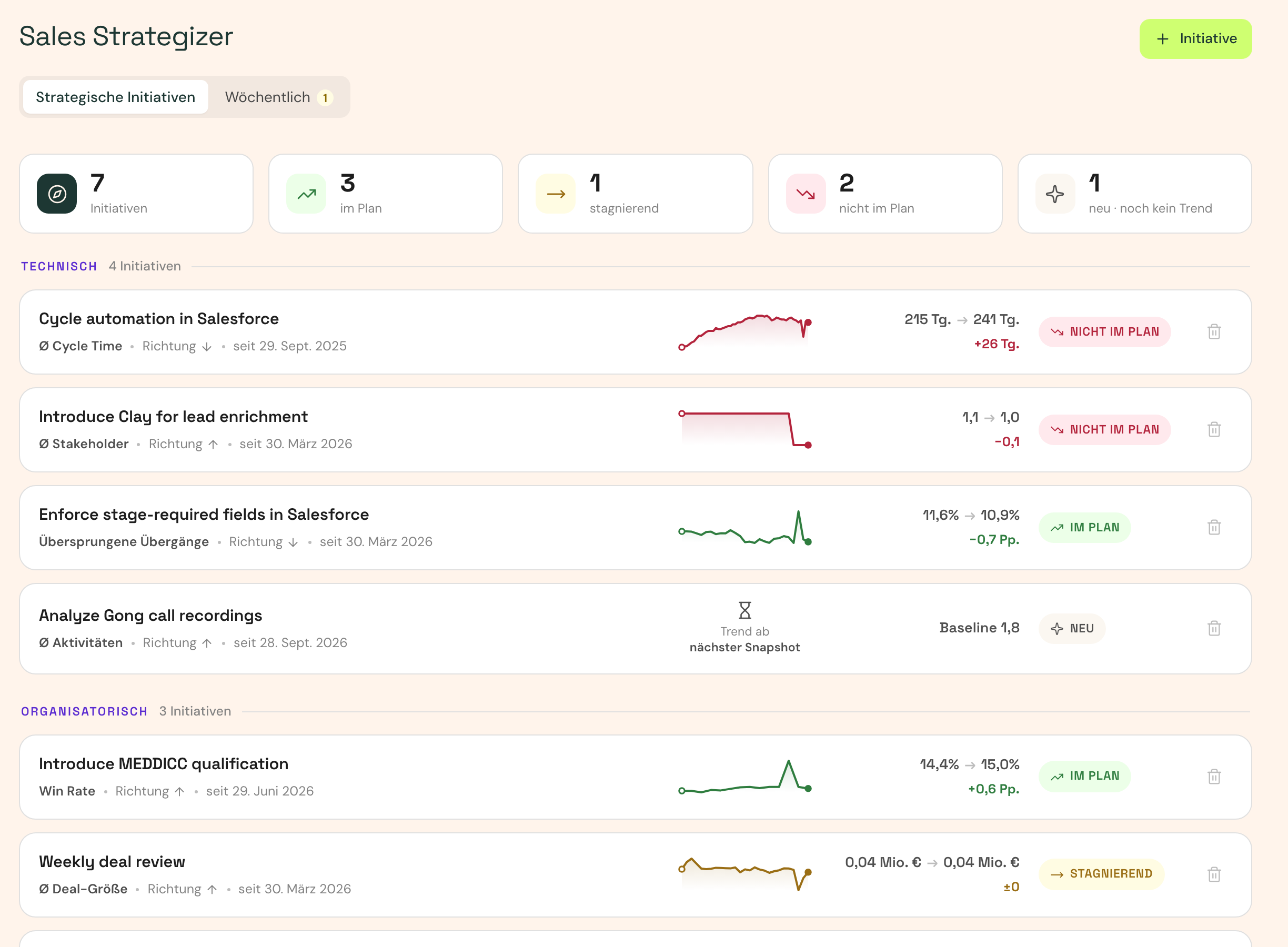Click the 'Ø Cycle Time' metric label
Viewport: 1288px width, 947px height.
(x=80, y=346)
